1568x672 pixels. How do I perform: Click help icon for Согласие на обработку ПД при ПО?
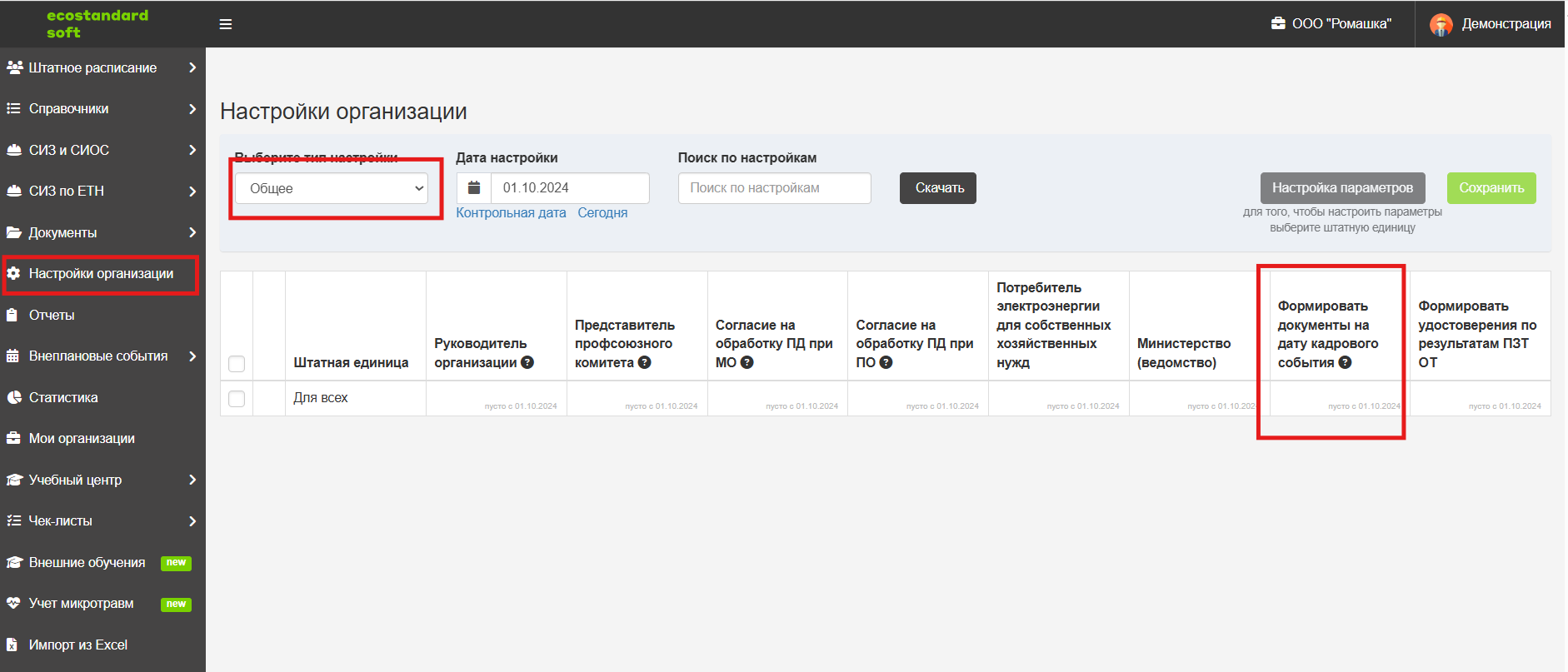(886, 363)
